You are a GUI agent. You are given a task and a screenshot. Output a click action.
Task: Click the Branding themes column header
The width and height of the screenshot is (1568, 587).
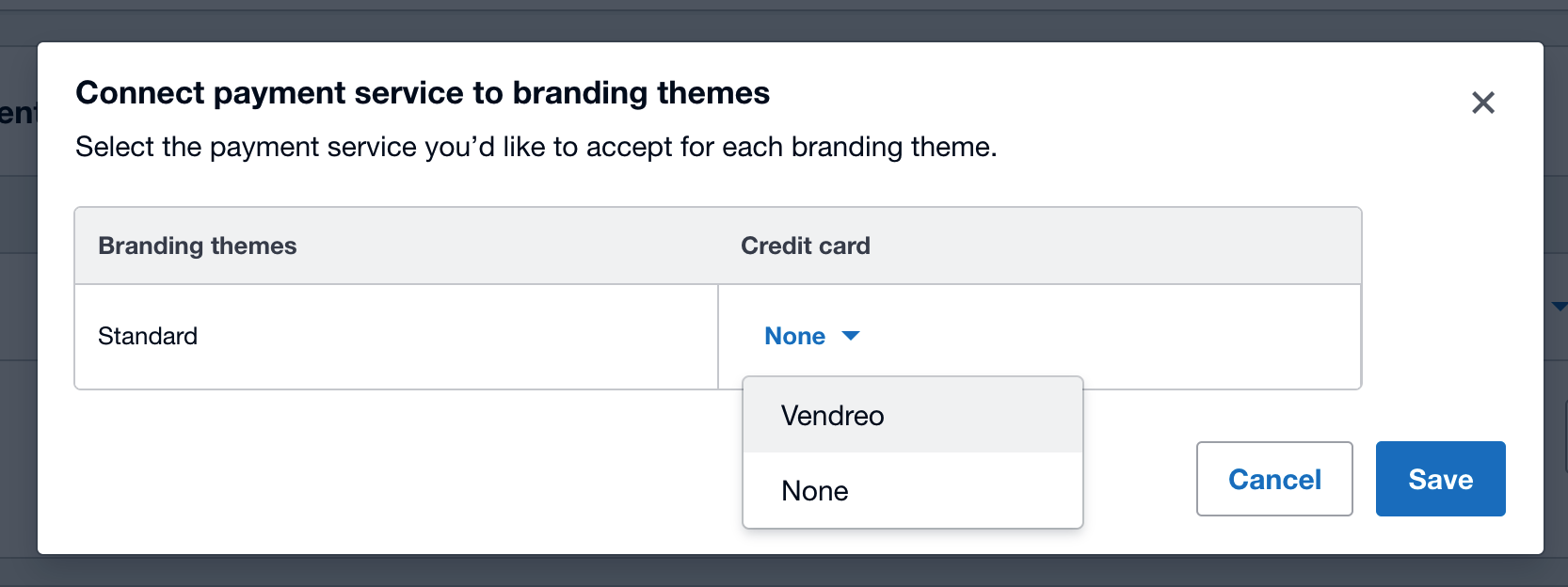[198, 246]
